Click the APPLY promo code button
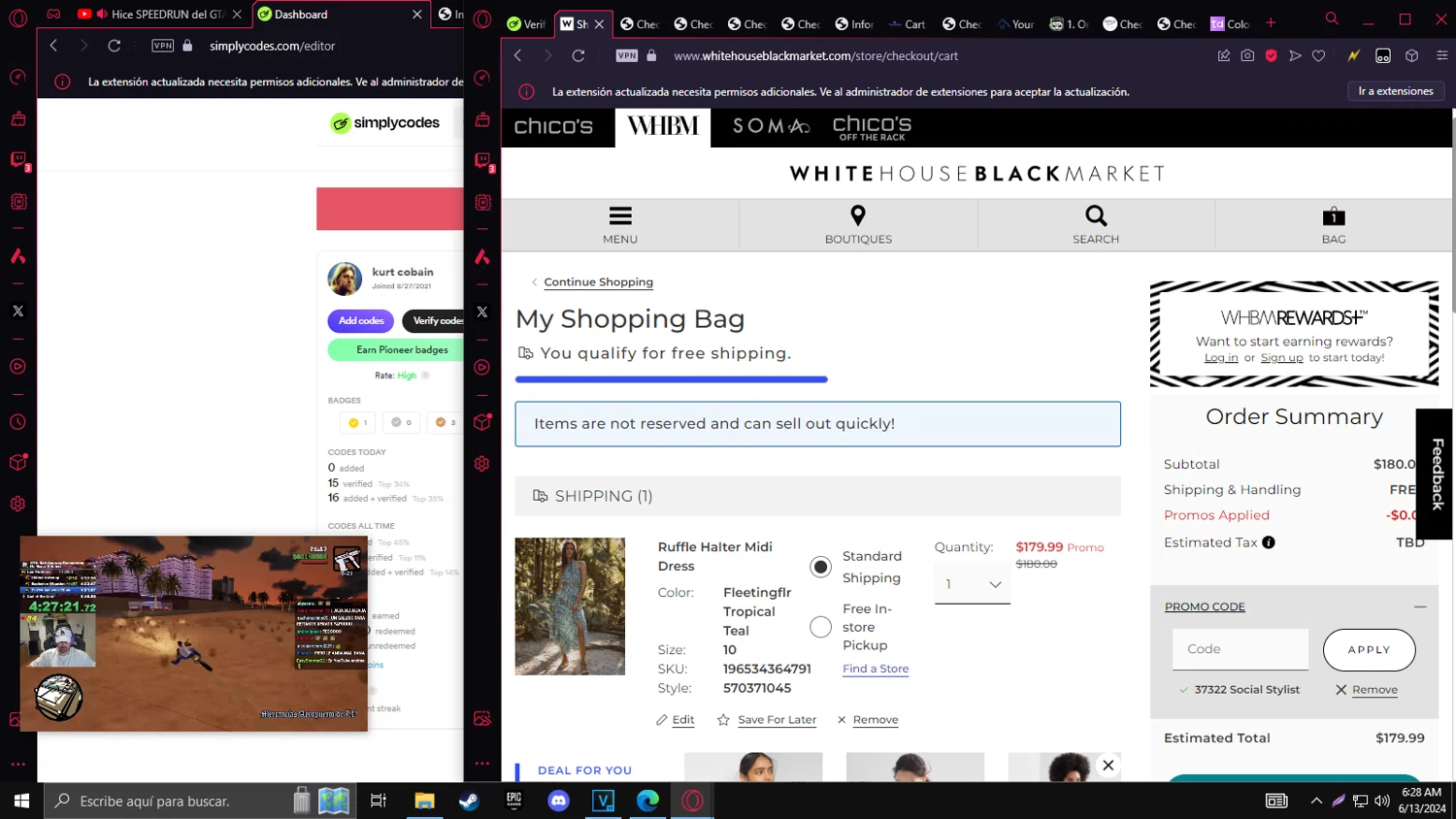The width and height of the screenshot is (1456, 819). [1369, 650]
